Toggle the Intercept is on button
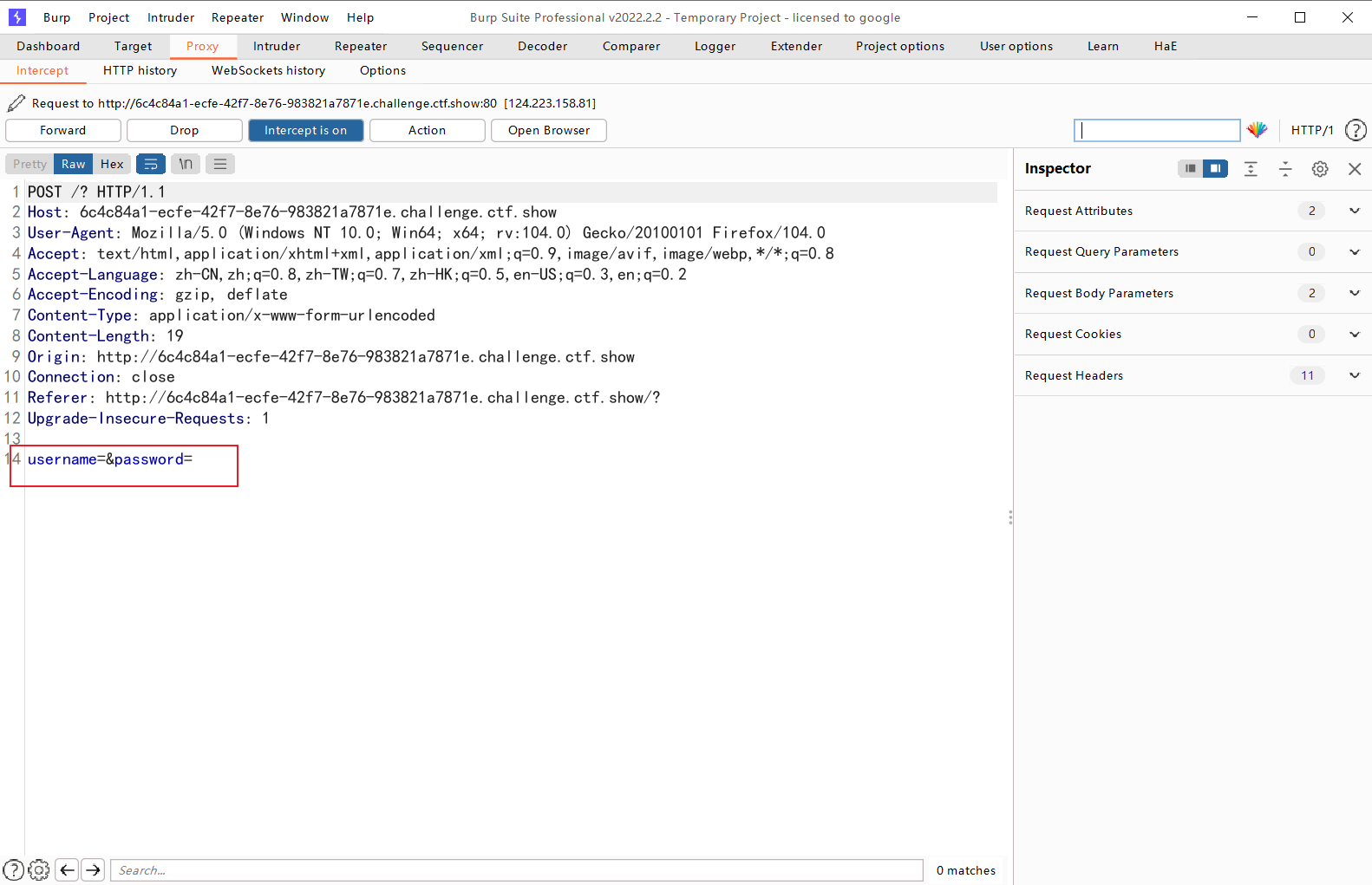 (x=306, y=130)
